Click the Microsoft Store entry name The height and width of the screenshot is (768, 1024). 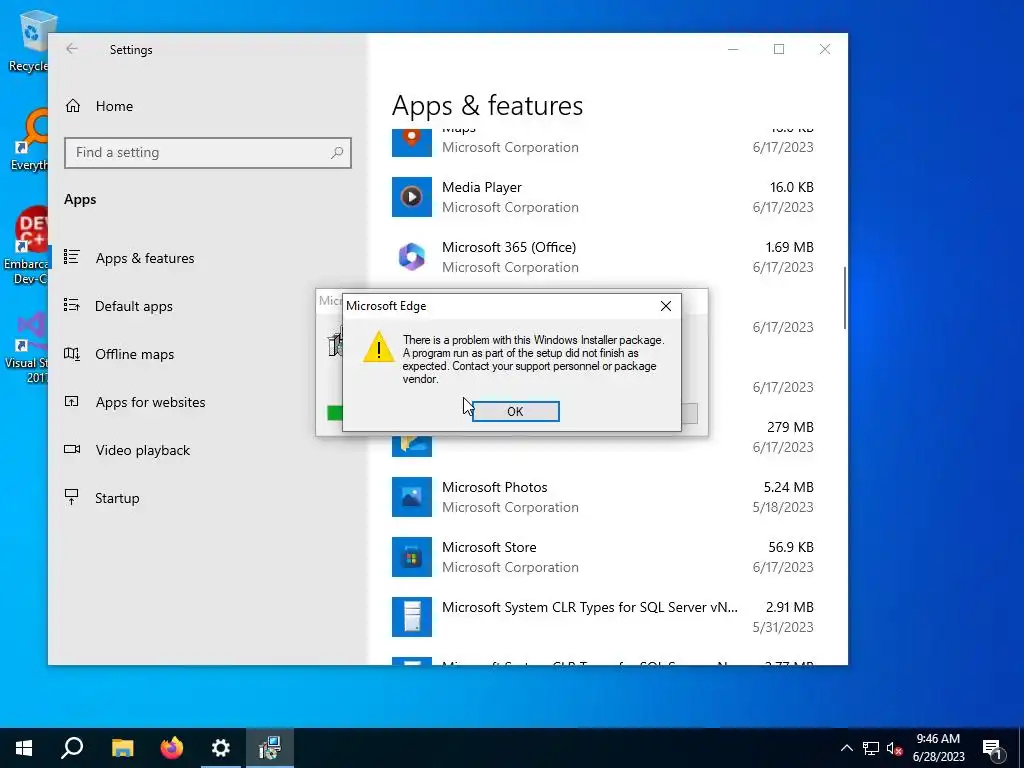click(x=489, y=547)
